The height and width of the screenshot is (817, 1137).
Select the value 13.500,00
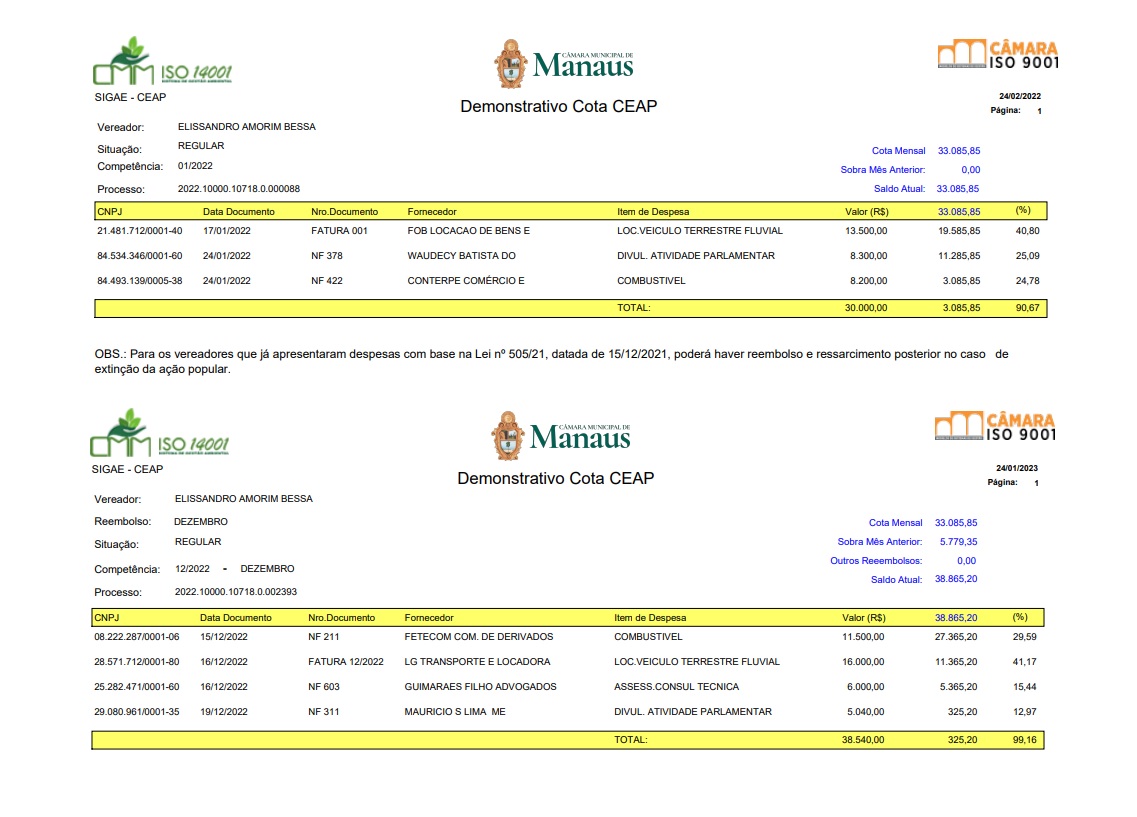[x=866, y=231]
